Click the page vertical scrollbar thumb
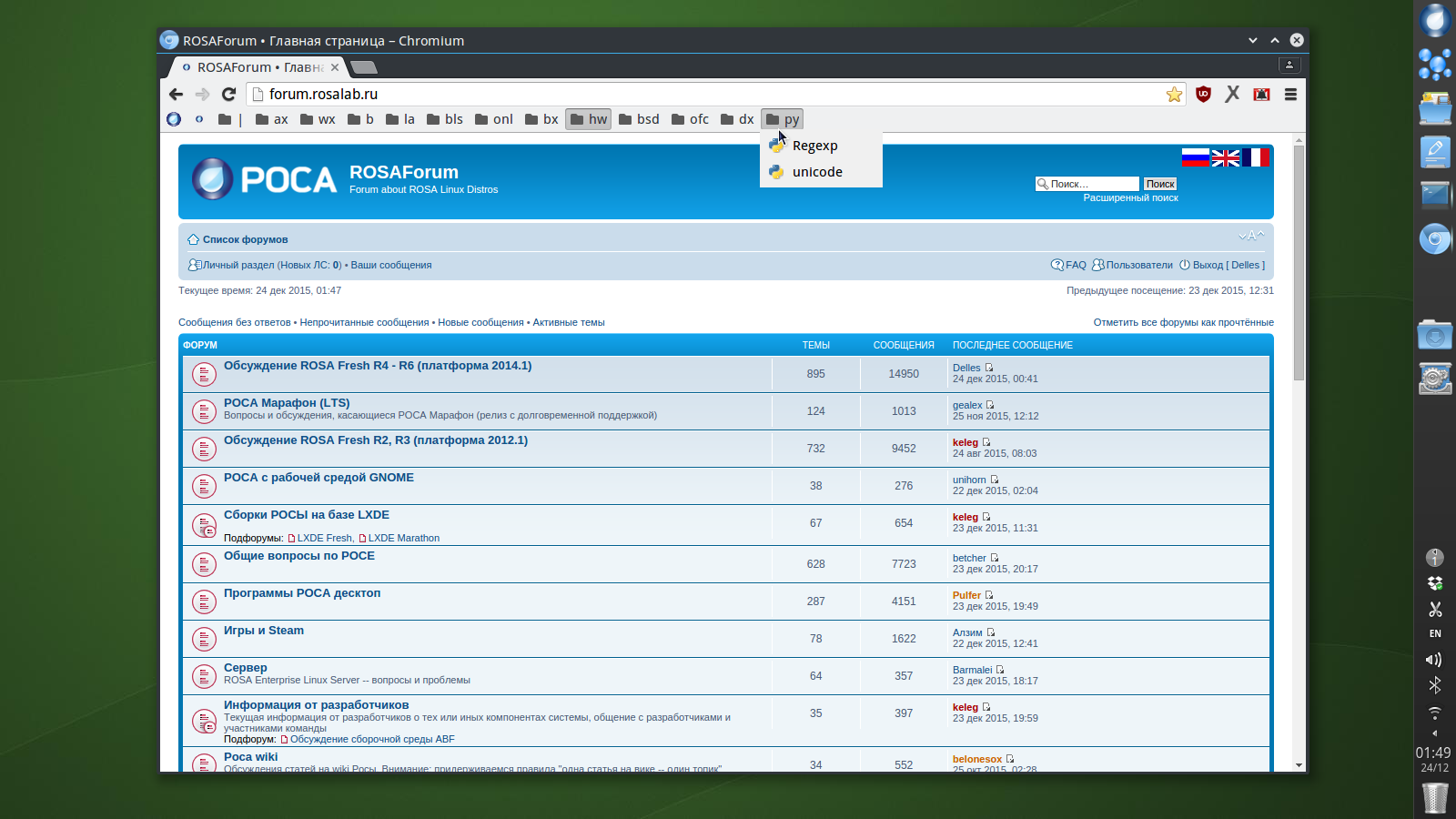The width and height of the screenshot is (1456, 819). click(x=1299, y=262)
